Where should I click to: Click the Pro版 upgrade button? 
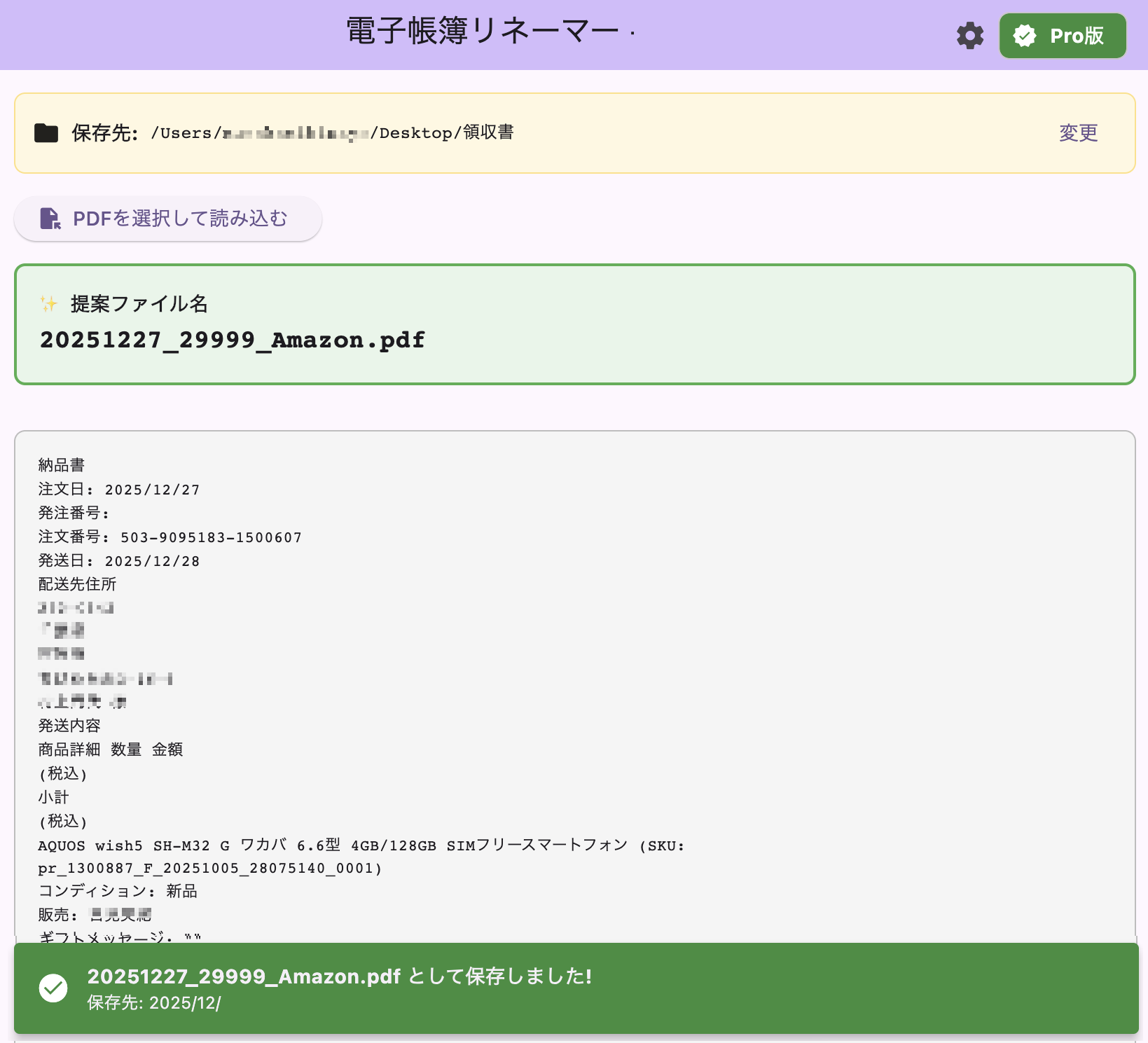[x=1063, y=36]
